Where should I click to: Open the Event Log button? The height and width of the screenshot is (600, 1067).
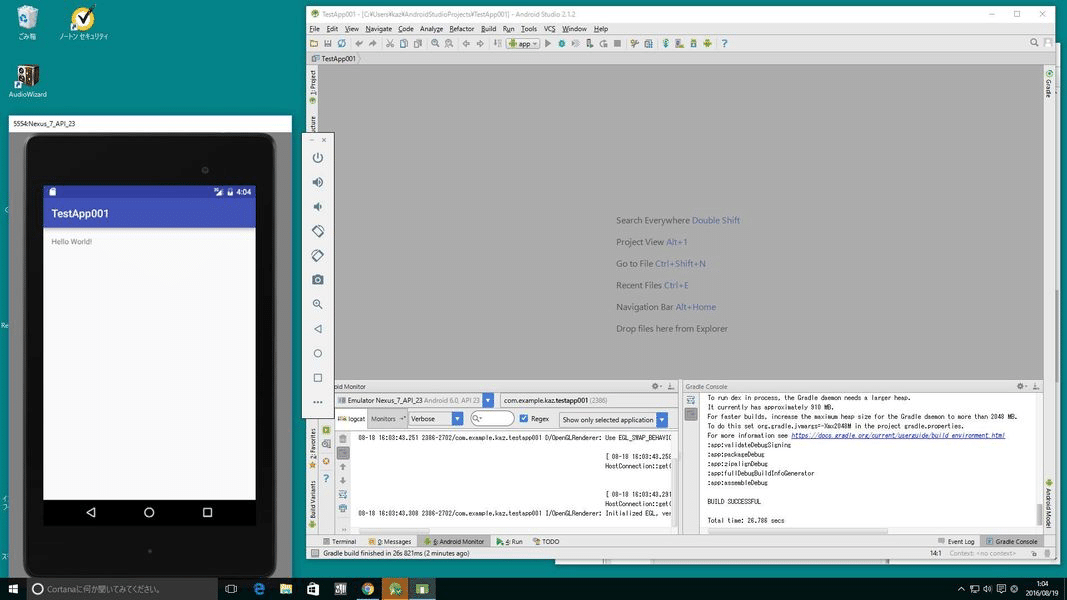click(956, 541)
